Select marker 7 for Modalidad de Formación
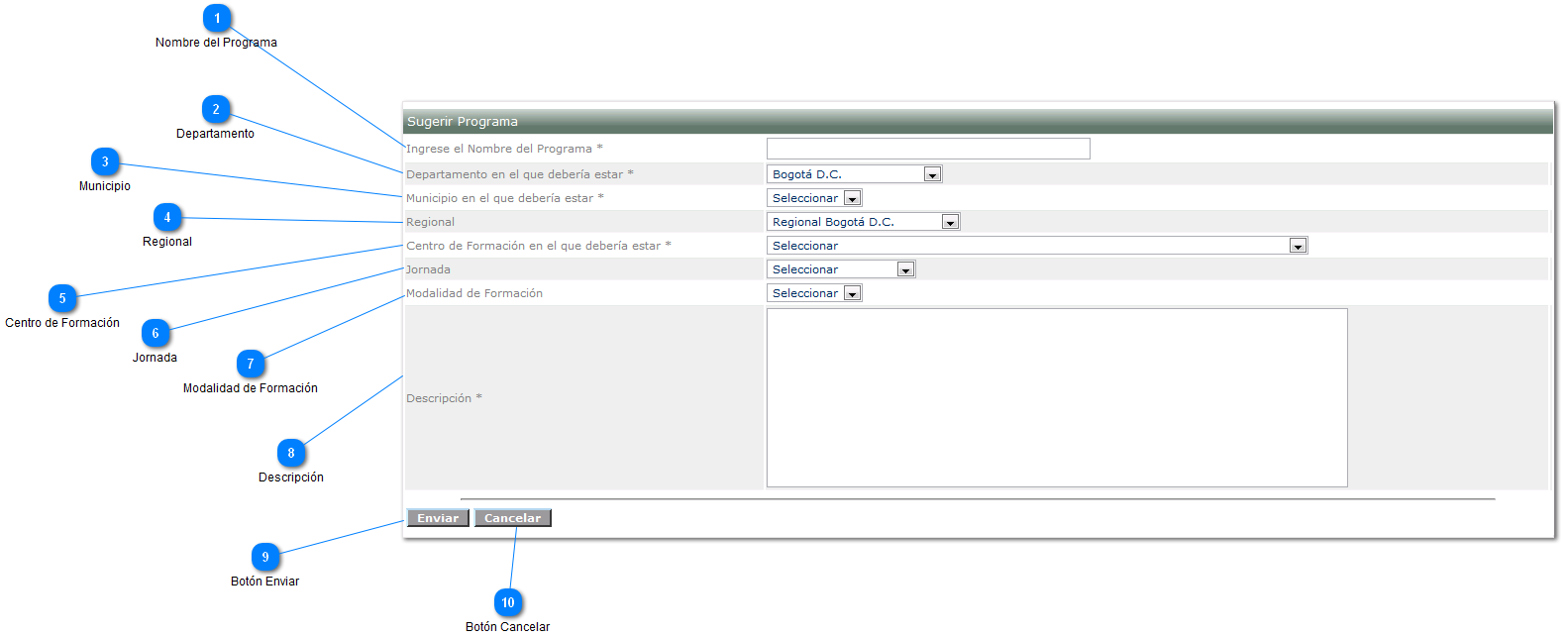 click(251, 365)
